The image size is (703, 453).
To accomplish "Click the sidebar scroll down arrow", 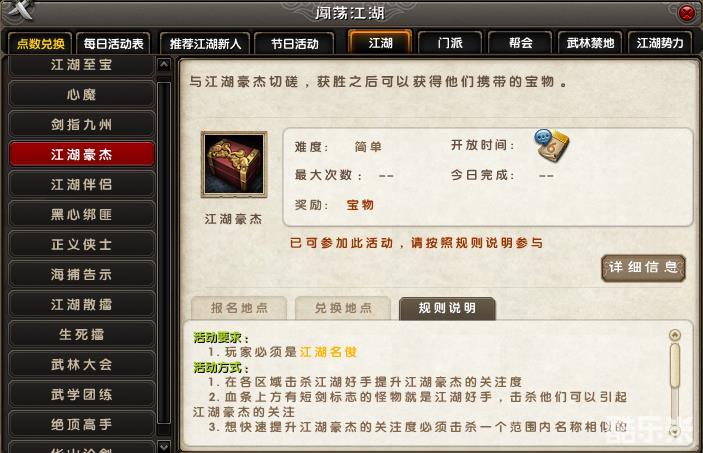I will [164, 446].
